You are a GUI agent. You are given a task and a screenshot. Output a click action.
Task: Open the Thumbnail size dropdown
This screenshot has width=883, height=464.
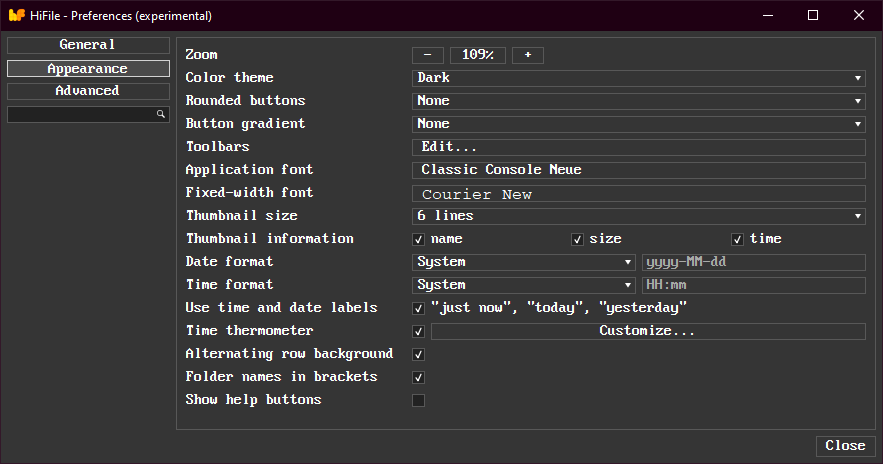(638, 216)
